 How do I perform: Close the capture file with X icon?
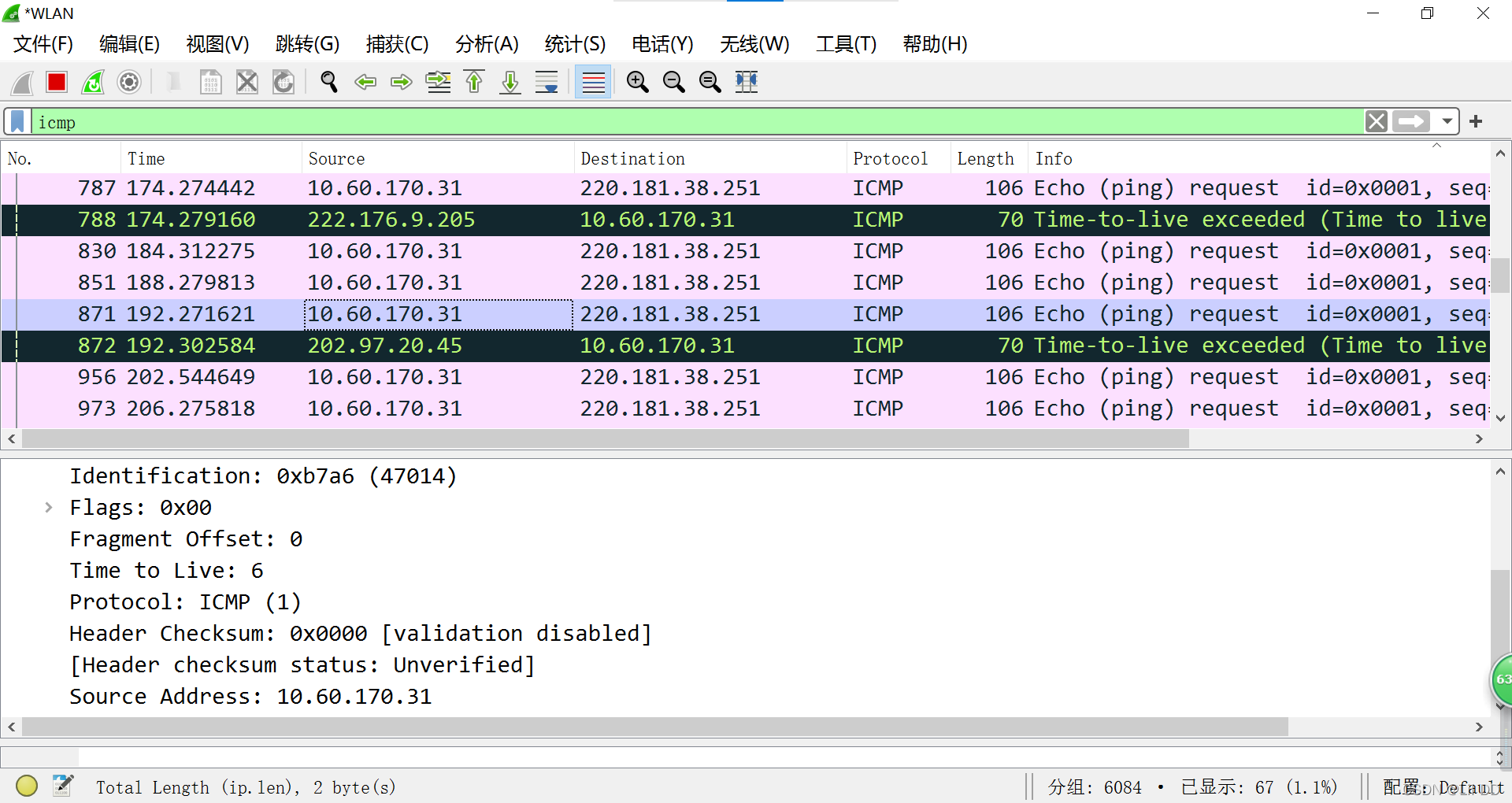tap(247, 82)
